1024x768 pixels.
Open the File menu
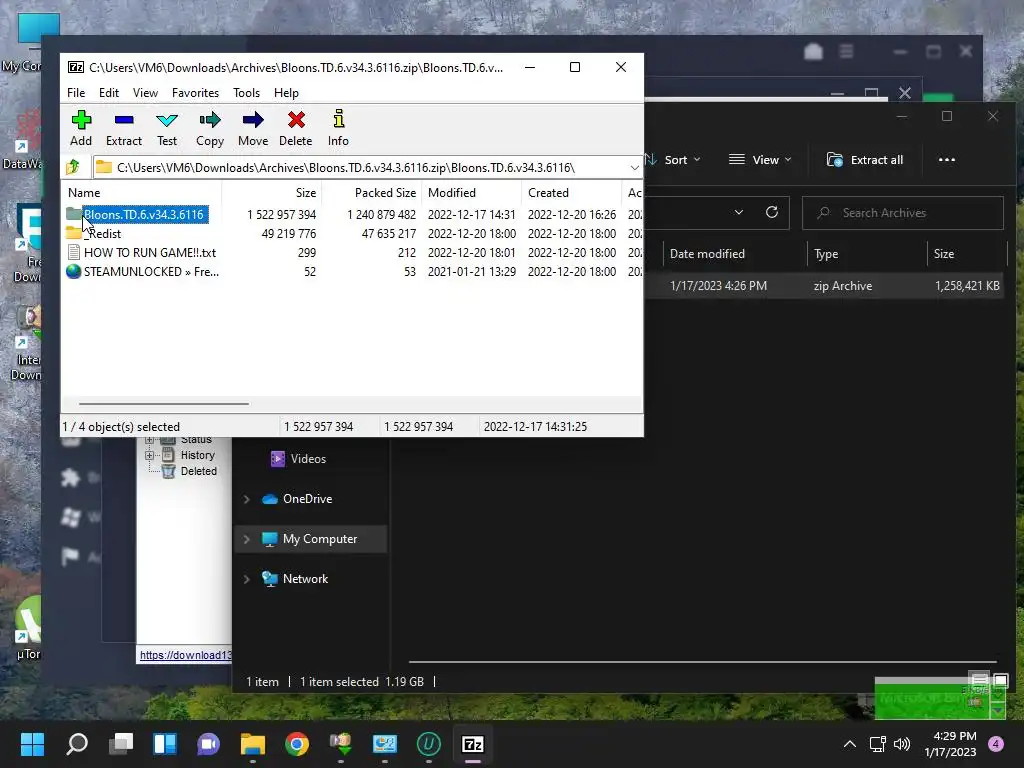click(x=76, y=93)
